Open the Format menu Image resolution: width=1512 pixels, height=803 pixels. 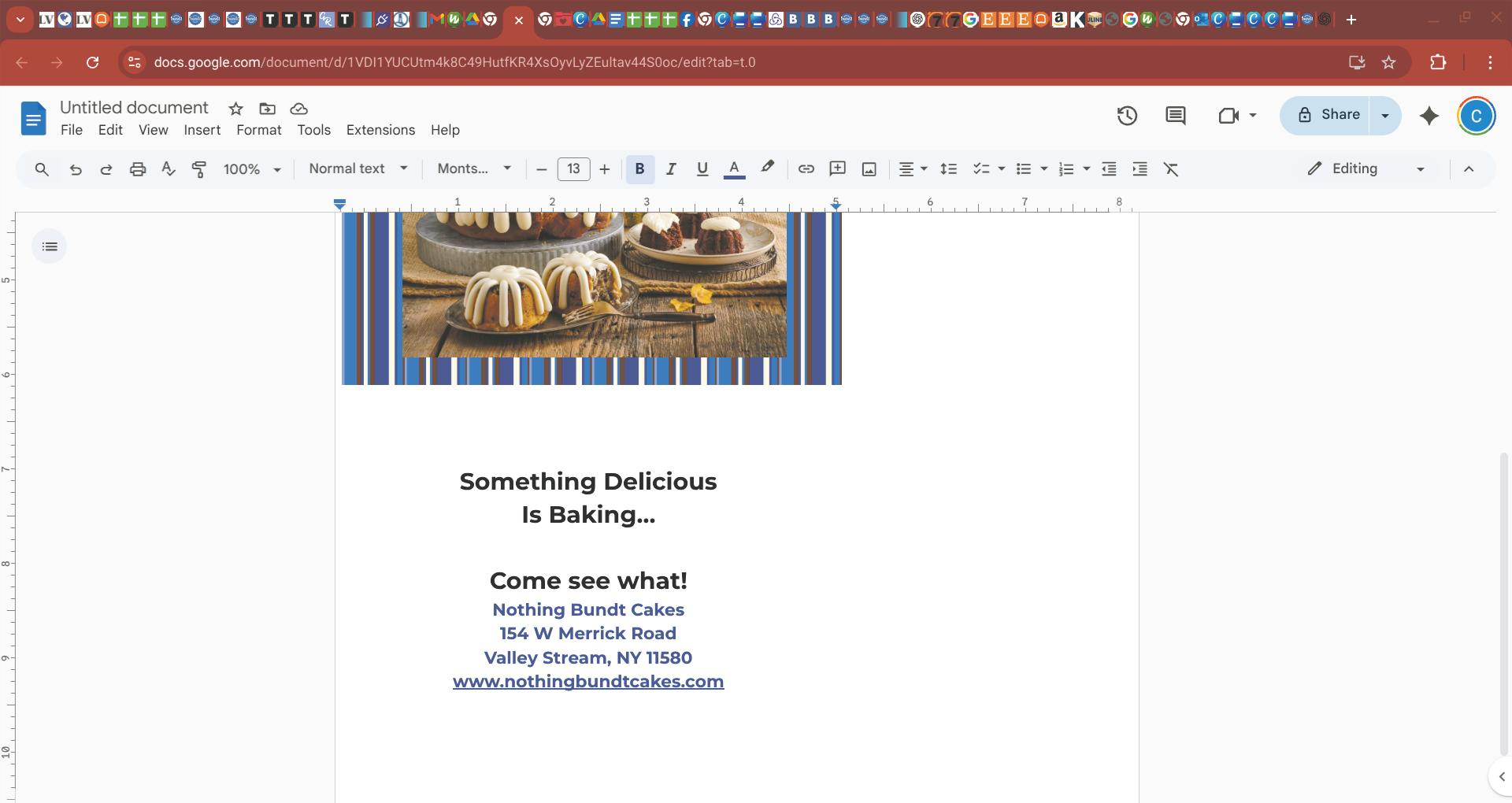tap(259, 131)
